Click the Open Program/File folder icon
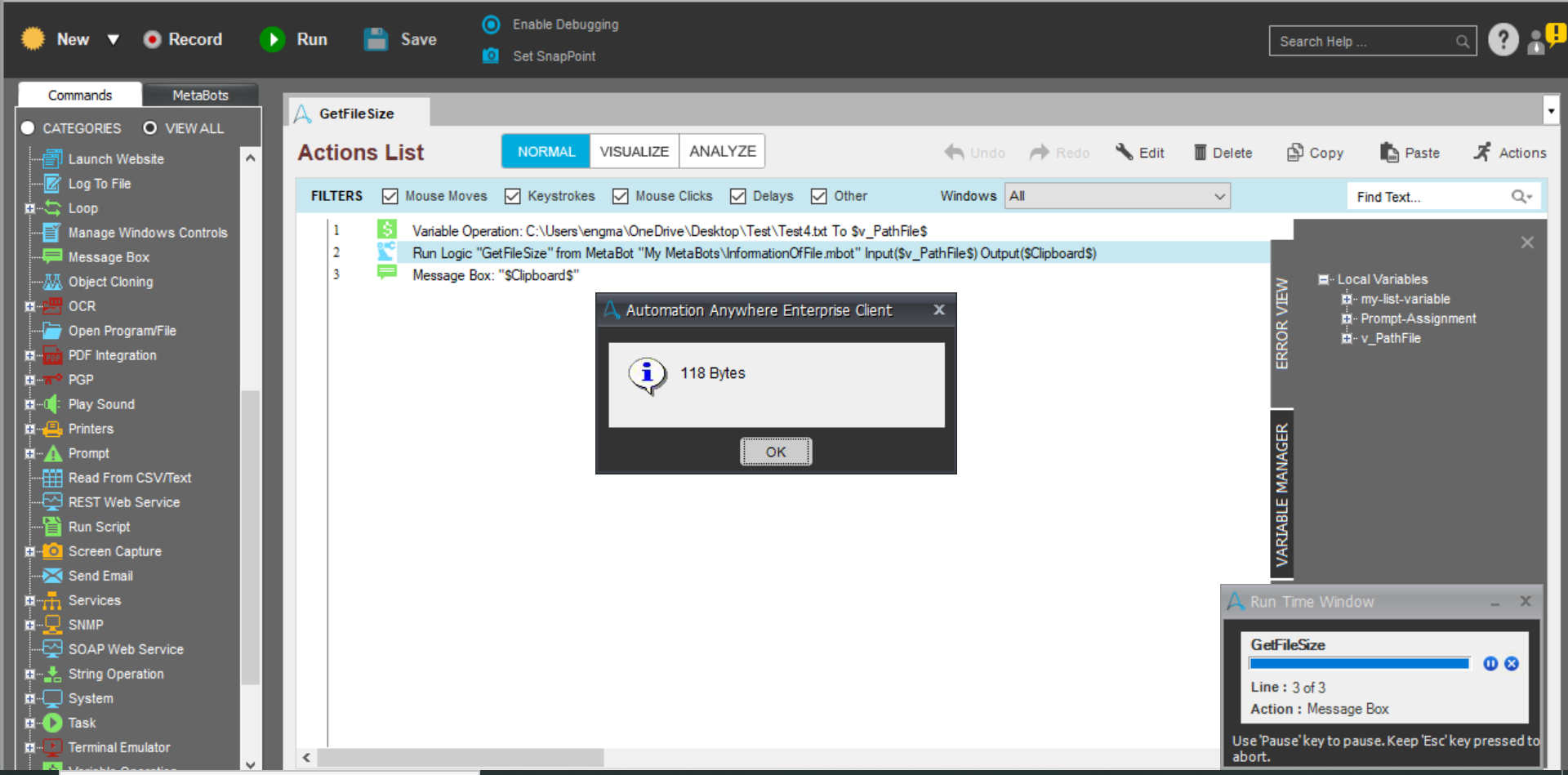The height and width of the screenshot is (775, 1568). point(52,330)
